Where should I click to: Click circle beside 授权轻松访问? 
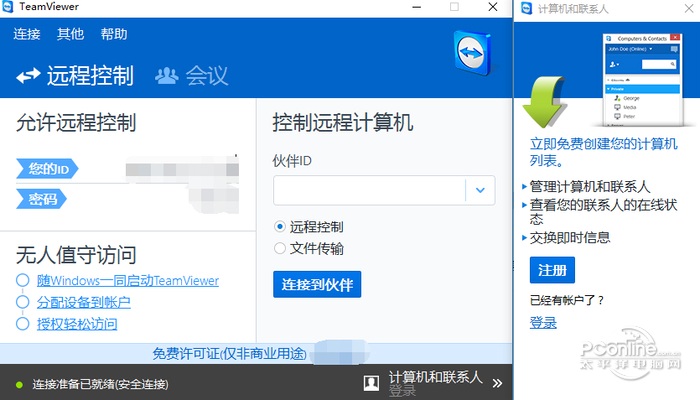(22, 324)
